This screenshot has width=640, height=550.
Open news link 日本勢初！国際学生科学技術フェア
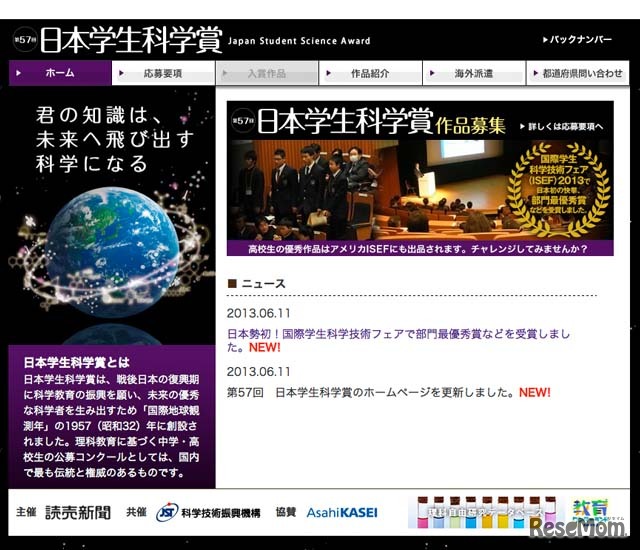[x=398, y=340]
